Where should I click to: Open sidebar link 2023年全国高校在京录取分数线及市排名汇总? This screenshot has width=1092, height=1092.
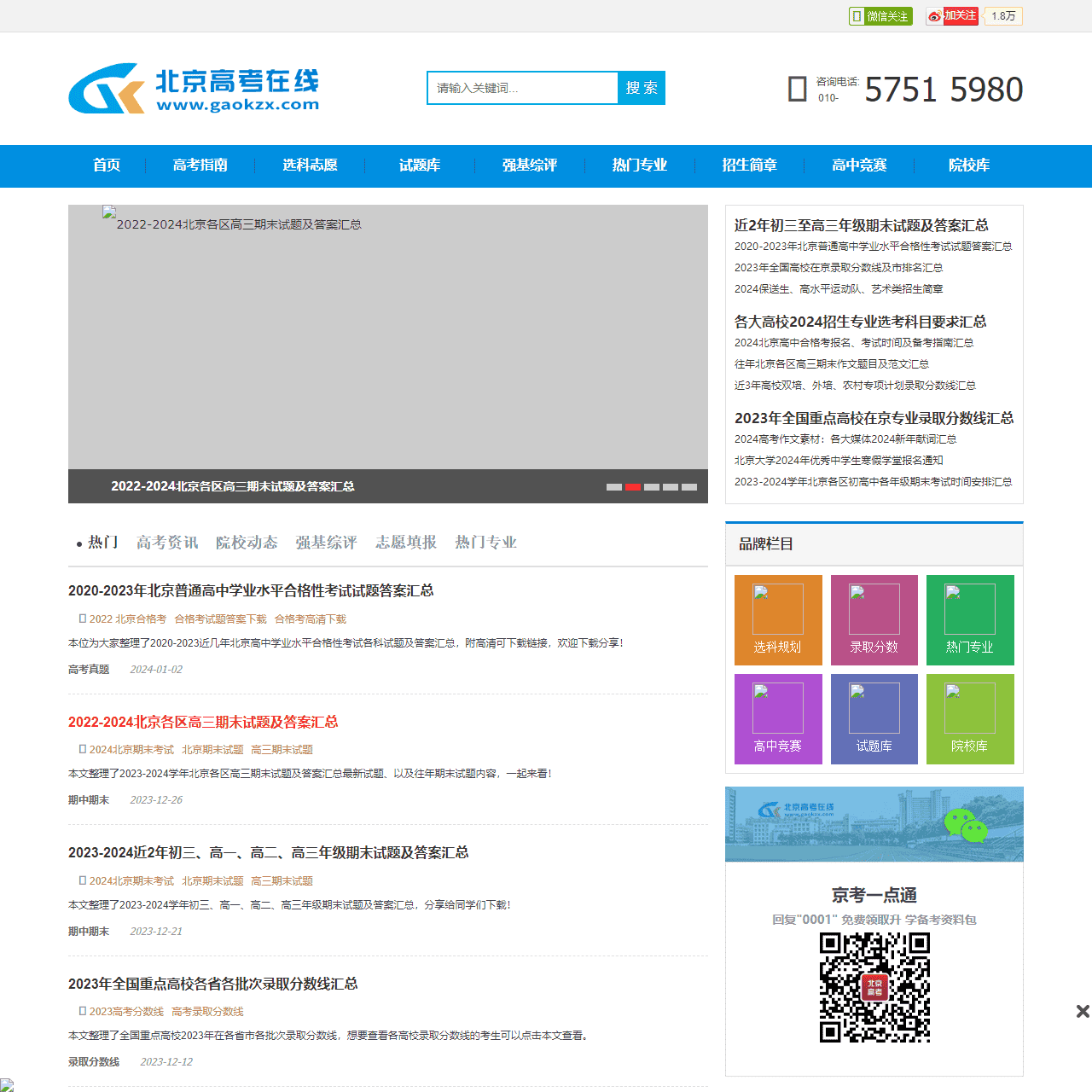click(839, 268)
